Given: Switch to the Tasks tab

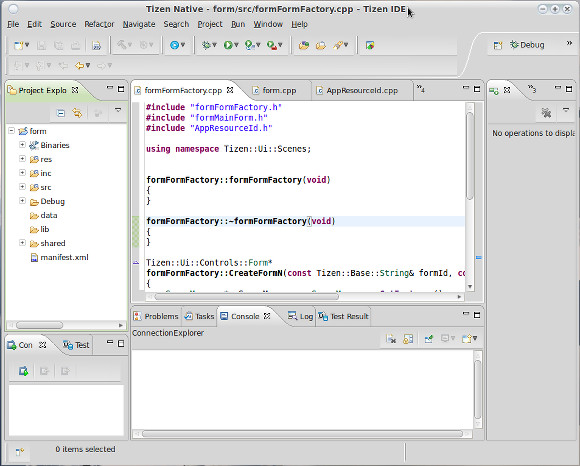Looking at the screenshot, I should 200,316.
